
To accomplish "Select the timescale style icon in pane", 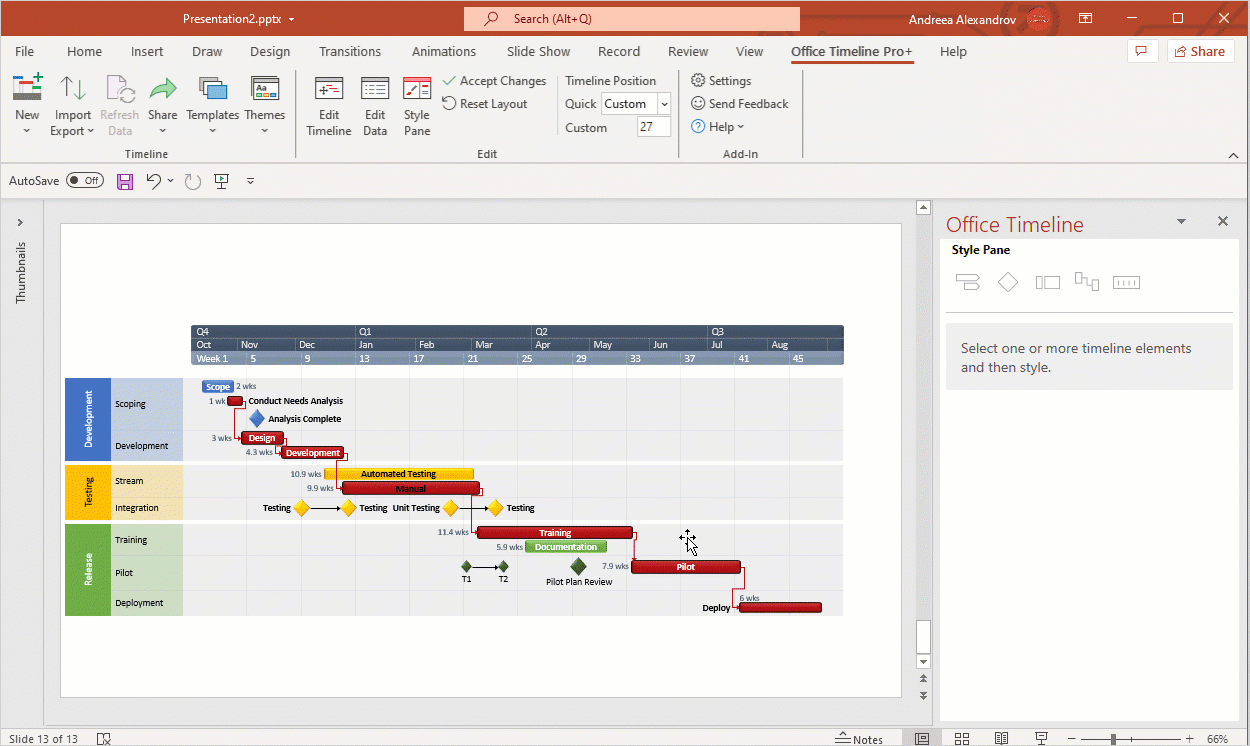I will [x=1126, y=283].
